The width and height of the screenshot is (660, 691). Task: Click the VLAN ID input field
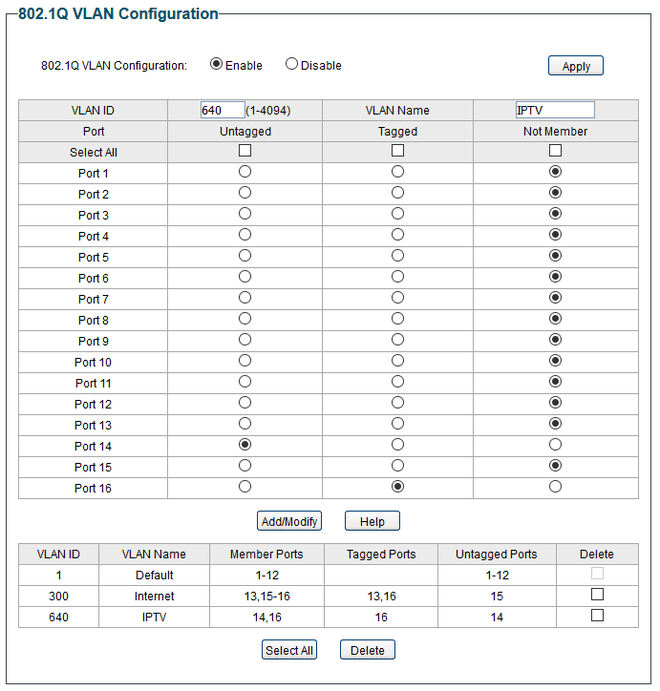(x=222, y=110)
